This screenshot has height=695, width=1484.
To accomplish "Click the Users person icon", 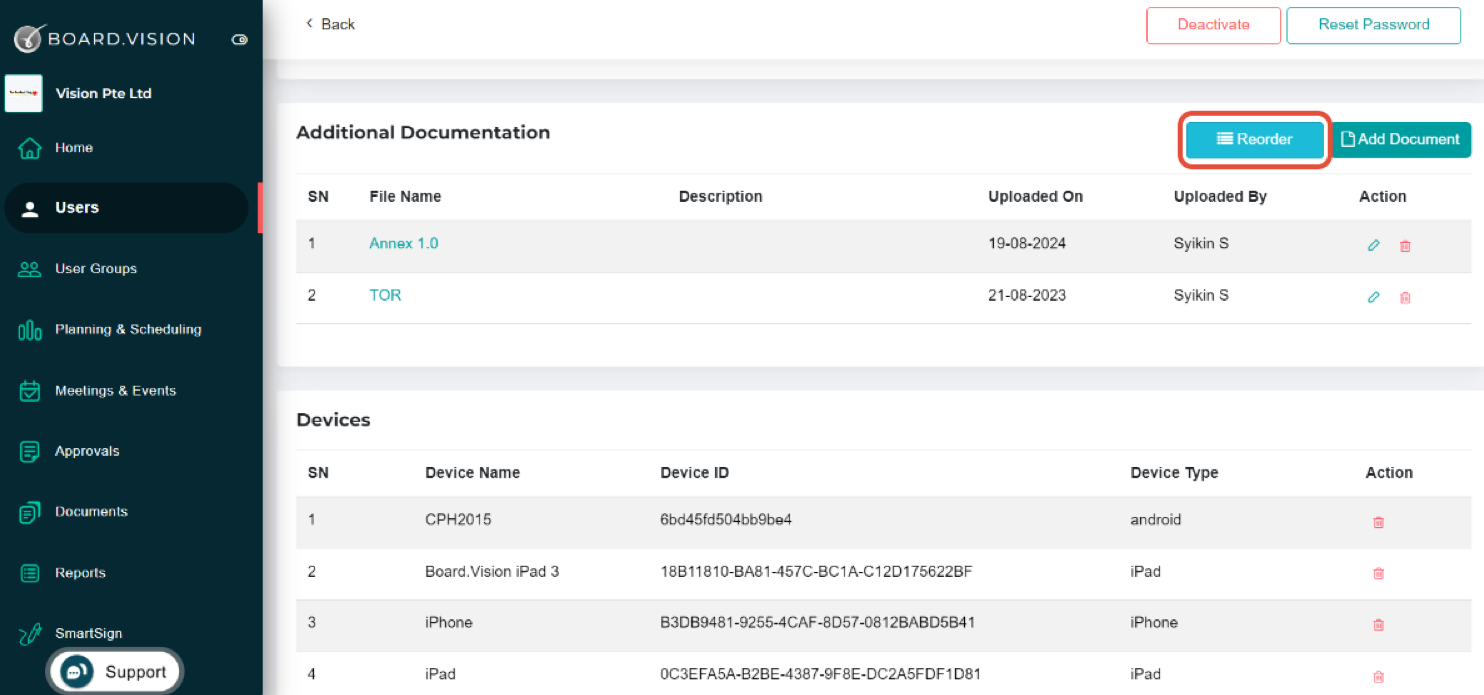I will (30, 208).
